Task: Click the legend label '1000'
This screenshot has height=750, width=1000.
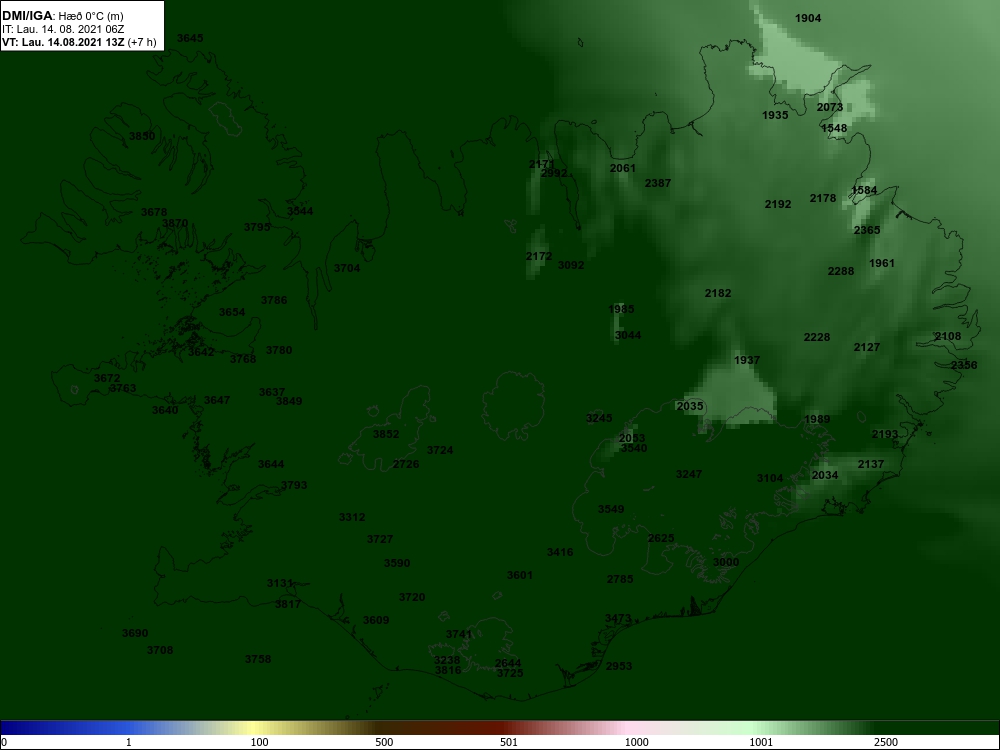Action: click(x=636, y=742)
